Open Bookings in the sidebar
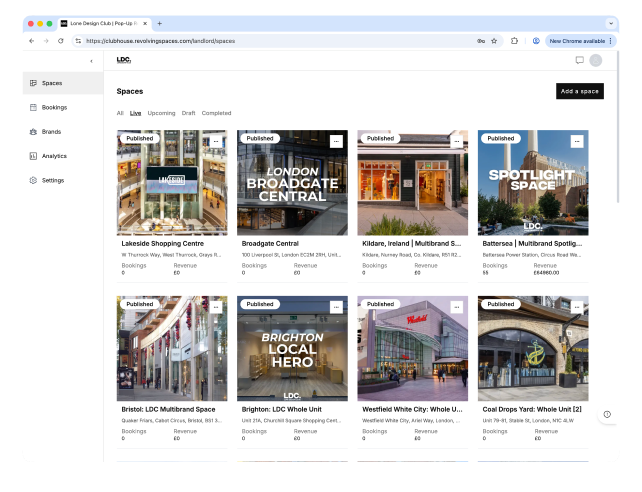 click(63, 107)
